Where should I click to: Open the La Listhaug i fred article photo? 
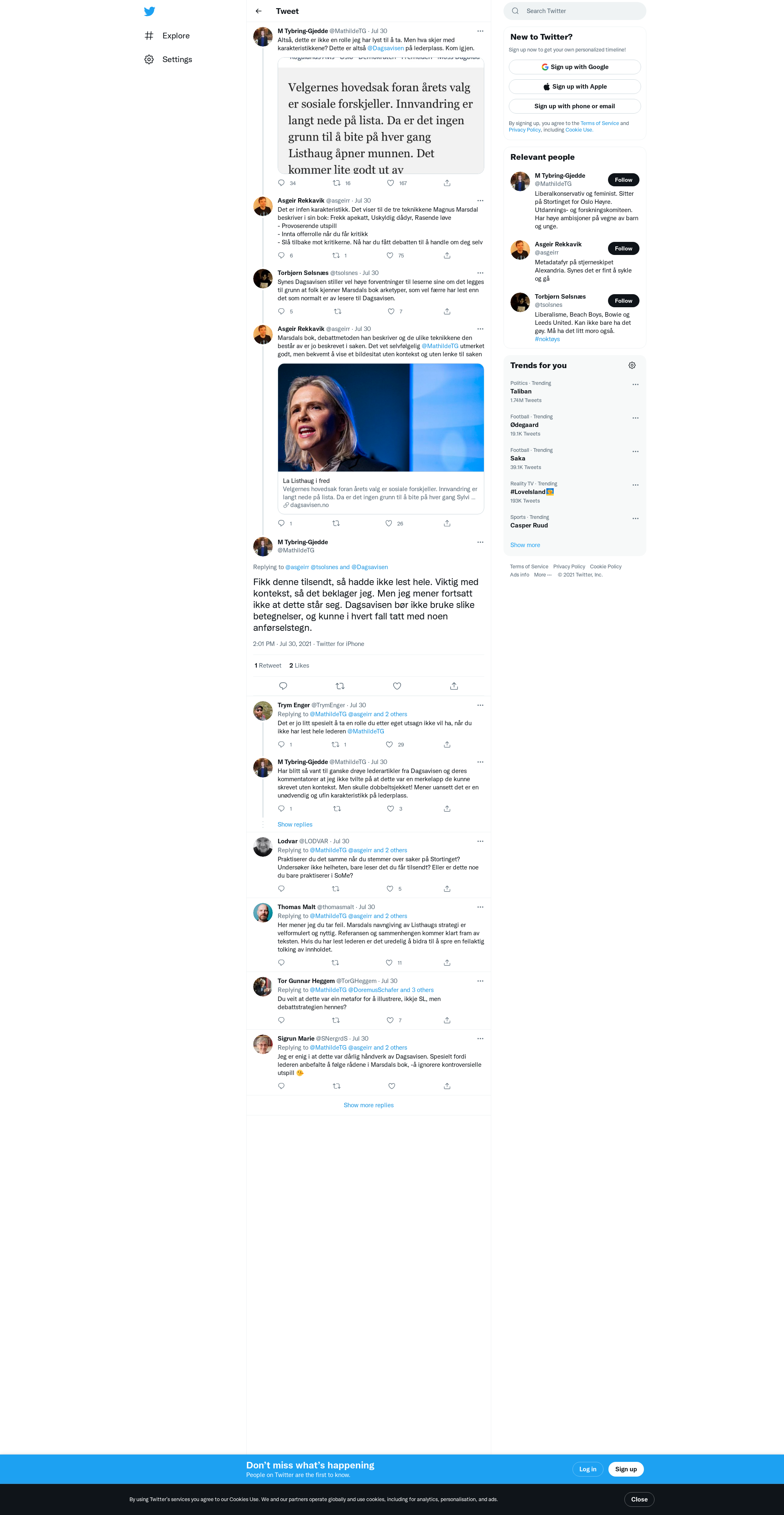[x=381, y=418]
